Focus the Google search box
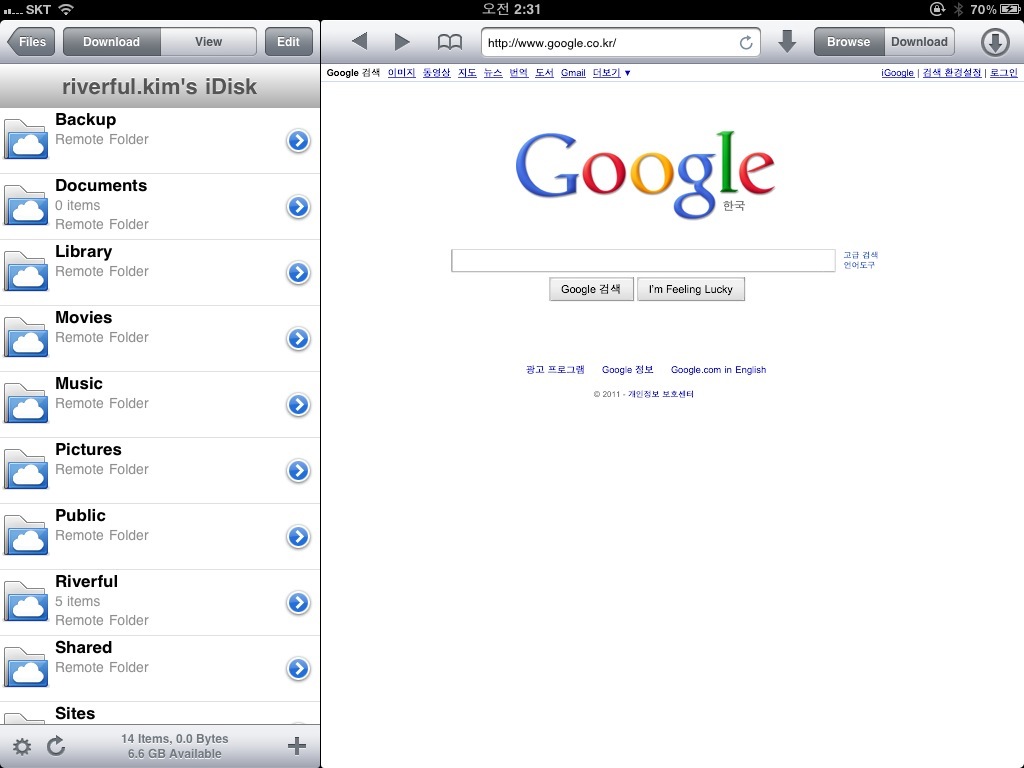The height and width of the screenshot is (768, 1024). click(643, 261)
